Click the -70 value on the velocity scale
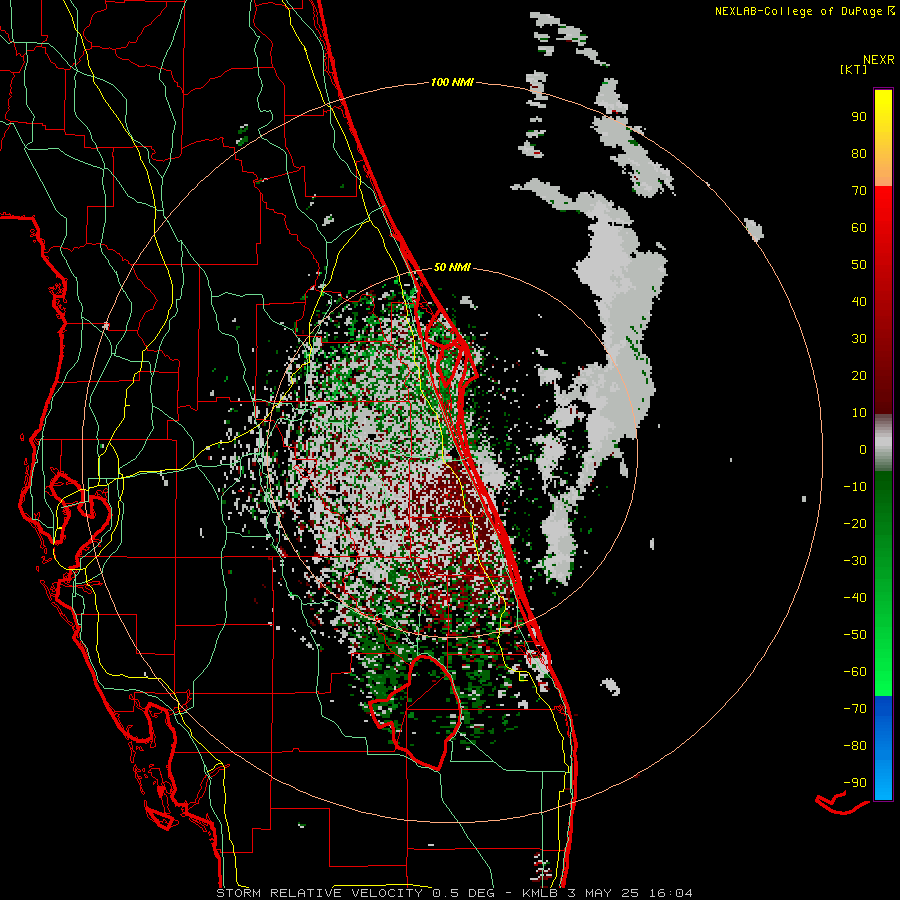The height and width of the screenshot is (900, 900). point(855,709)
